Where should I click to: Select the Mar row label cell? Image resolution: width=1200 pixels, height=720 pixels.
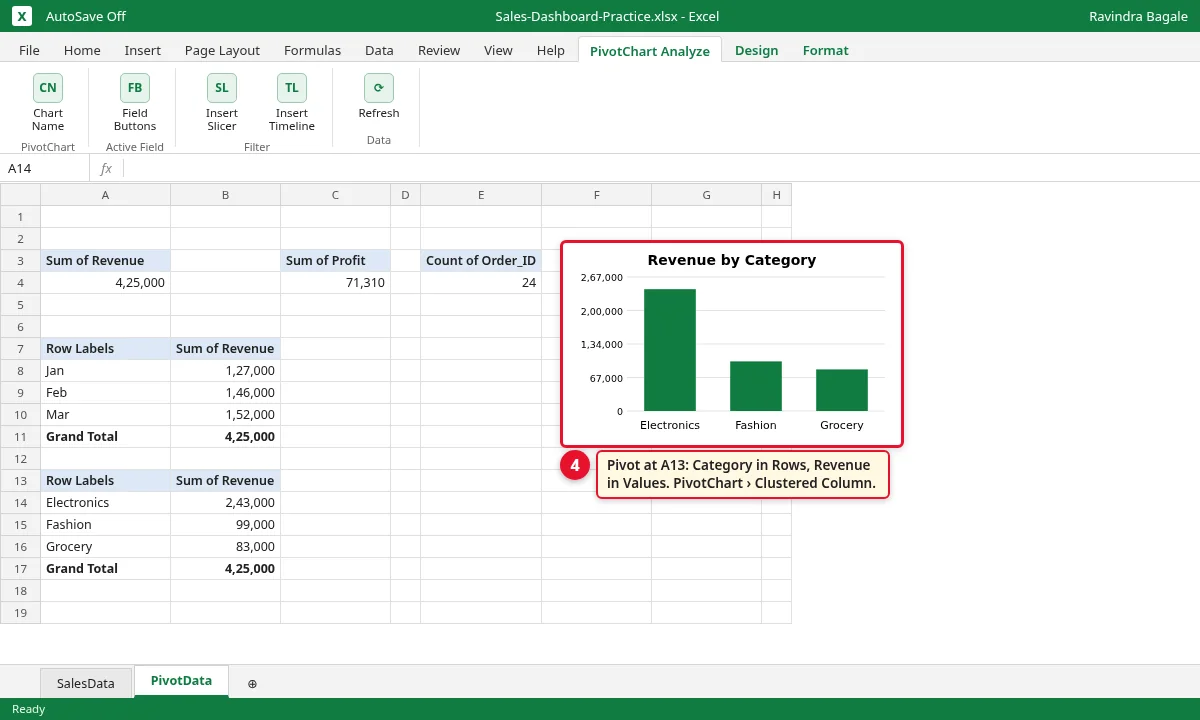(106, 415)
